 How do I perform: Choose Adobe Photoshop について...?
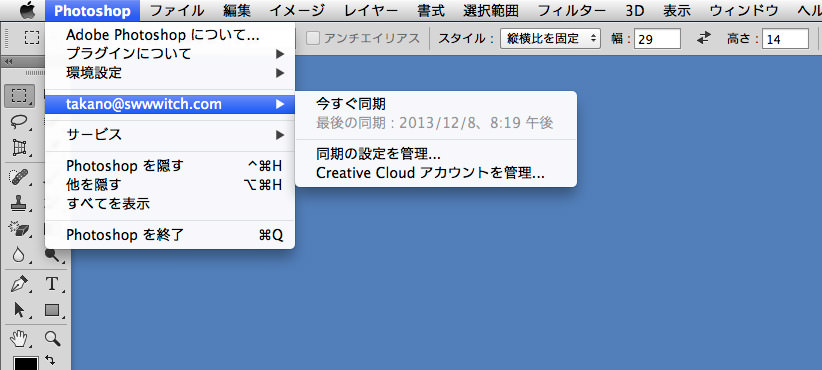click(x=170, y=36)
